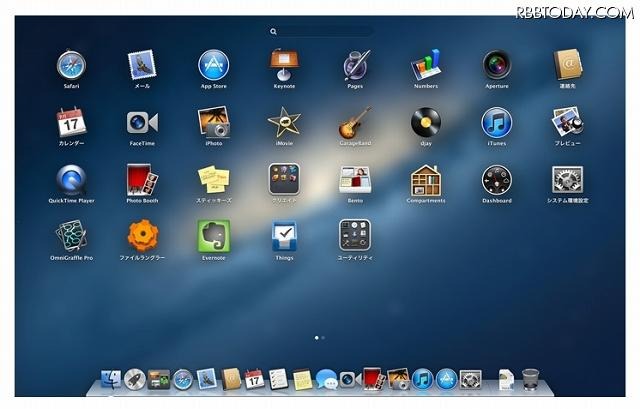Expand the ユーティリティ folder
The image size is (640, 409).
point(354,237)
